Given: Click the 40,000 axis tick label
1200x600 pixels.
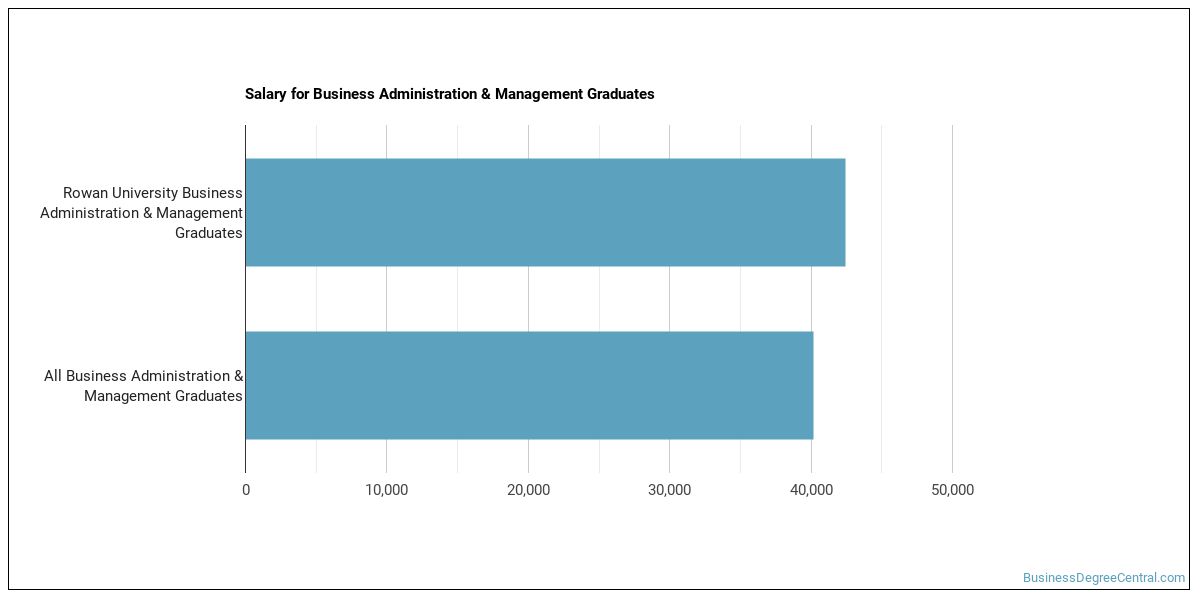Looking at the screenshot, I should [x=811, y=490].
